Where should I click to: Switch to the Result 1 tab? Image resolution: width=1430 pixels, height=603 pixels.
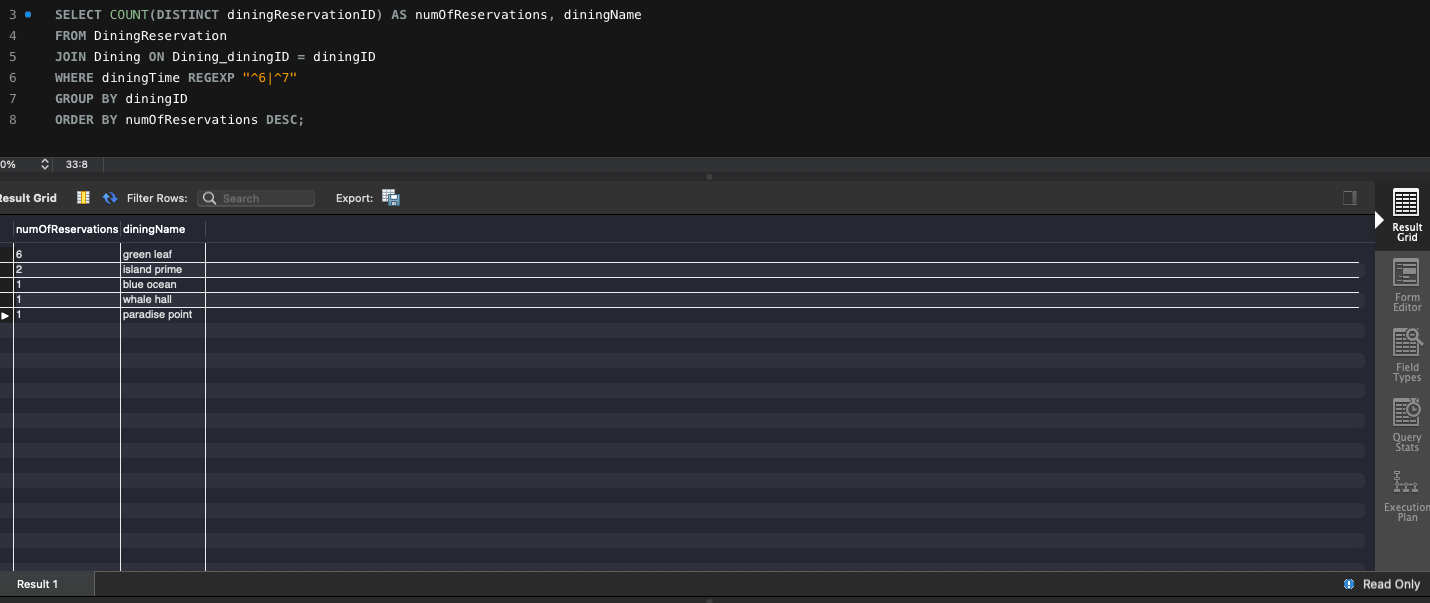click(x=38, y=584)
